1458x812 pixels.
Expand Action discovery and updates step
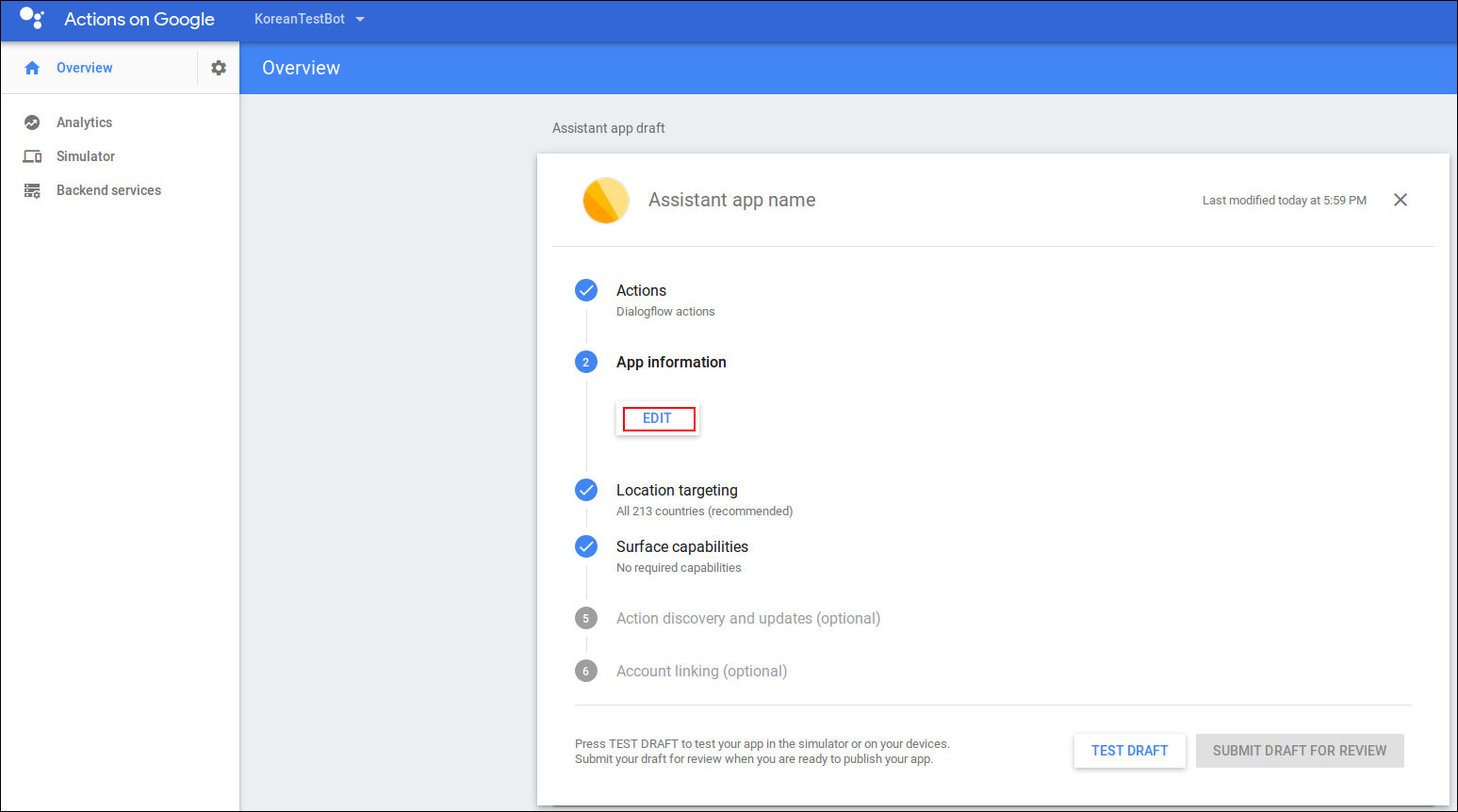tap(748, 619)
